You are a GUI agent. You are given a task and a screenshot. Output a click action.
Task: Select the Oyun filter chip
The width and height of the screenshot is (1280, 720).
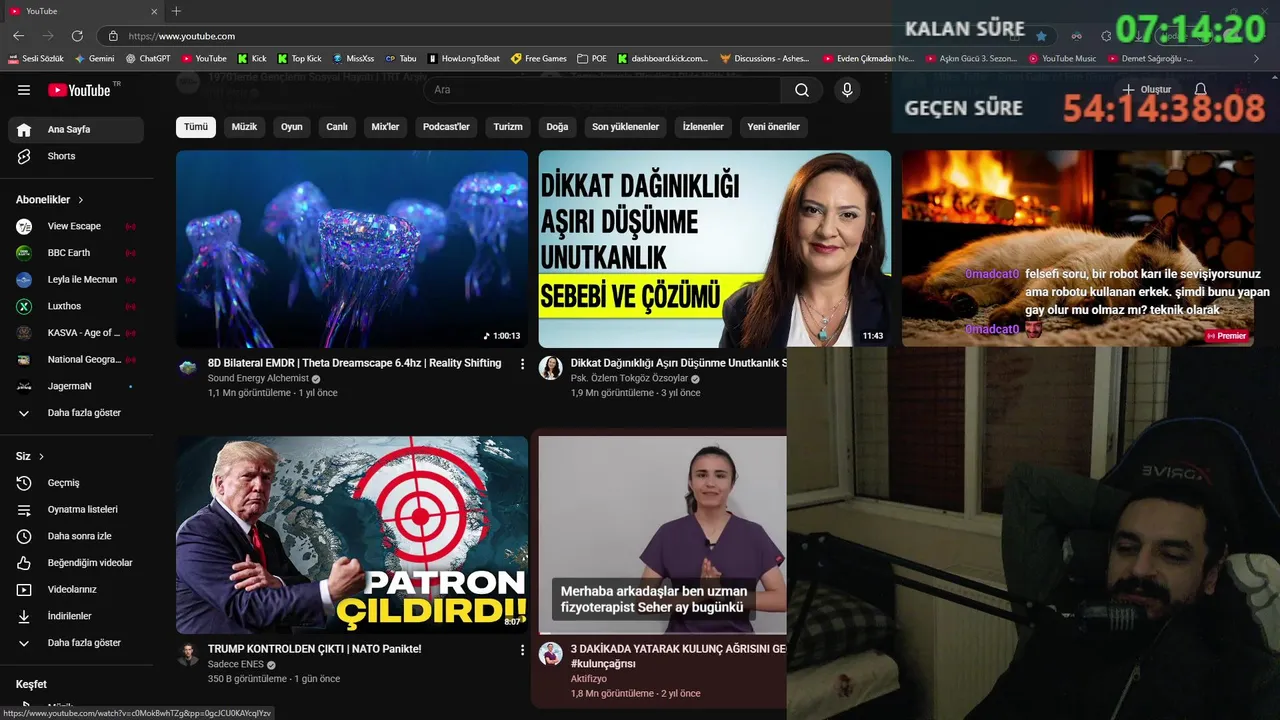[x=292, y=127]
